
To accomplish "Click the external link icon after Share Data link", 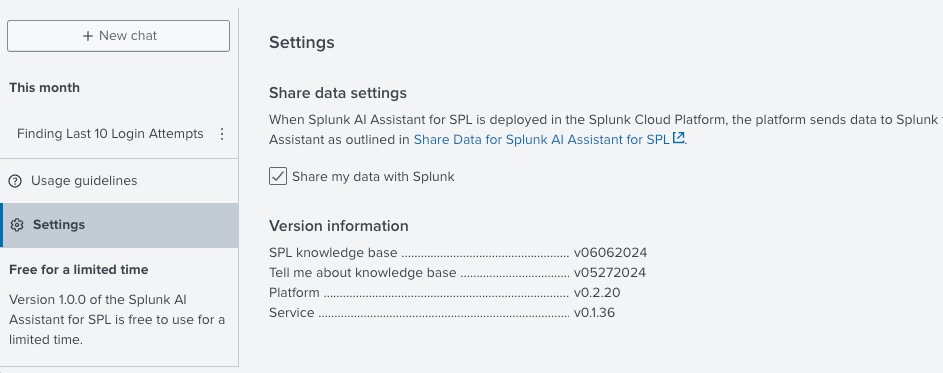I will click(x=678, y=138).
